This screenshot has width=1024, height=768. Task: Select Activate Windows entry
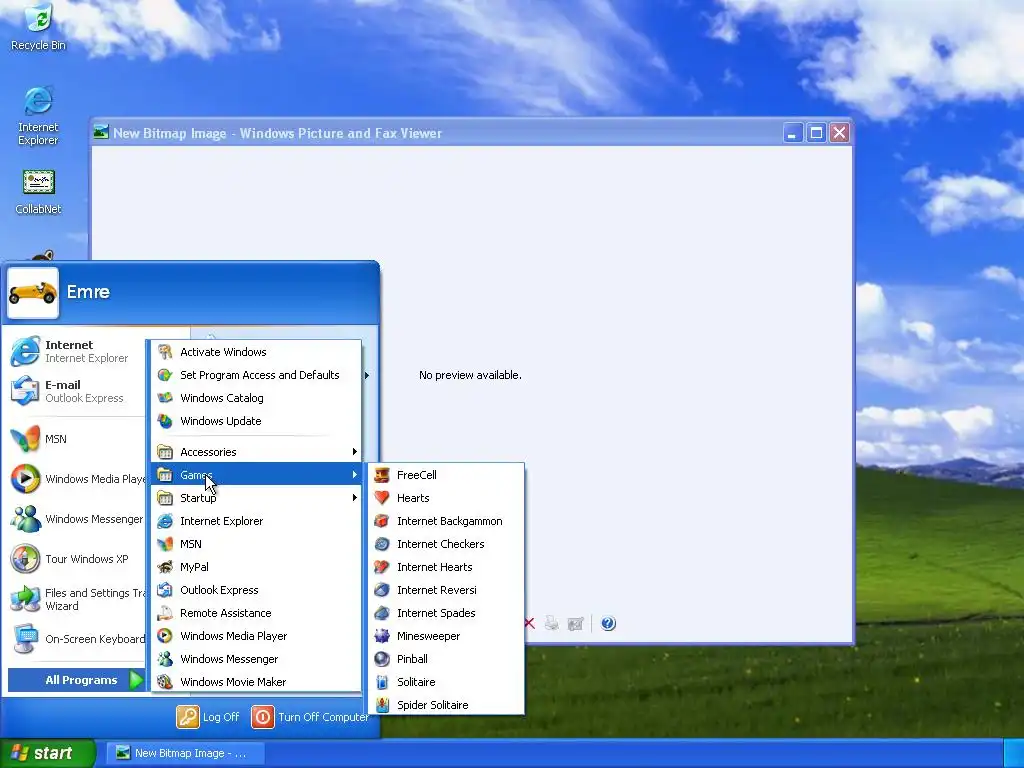tap(256, 351)
